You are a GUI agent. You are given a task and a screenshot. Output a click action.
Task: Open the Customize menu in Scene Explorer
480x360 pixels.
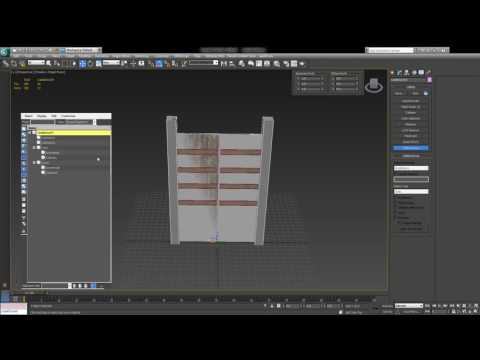pos(68,116)
